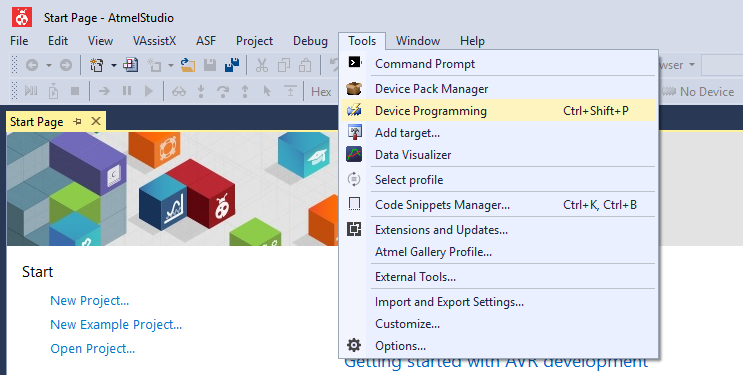
Task: Expand the Add New Item dropdown arrow
Action: [171, 65]
